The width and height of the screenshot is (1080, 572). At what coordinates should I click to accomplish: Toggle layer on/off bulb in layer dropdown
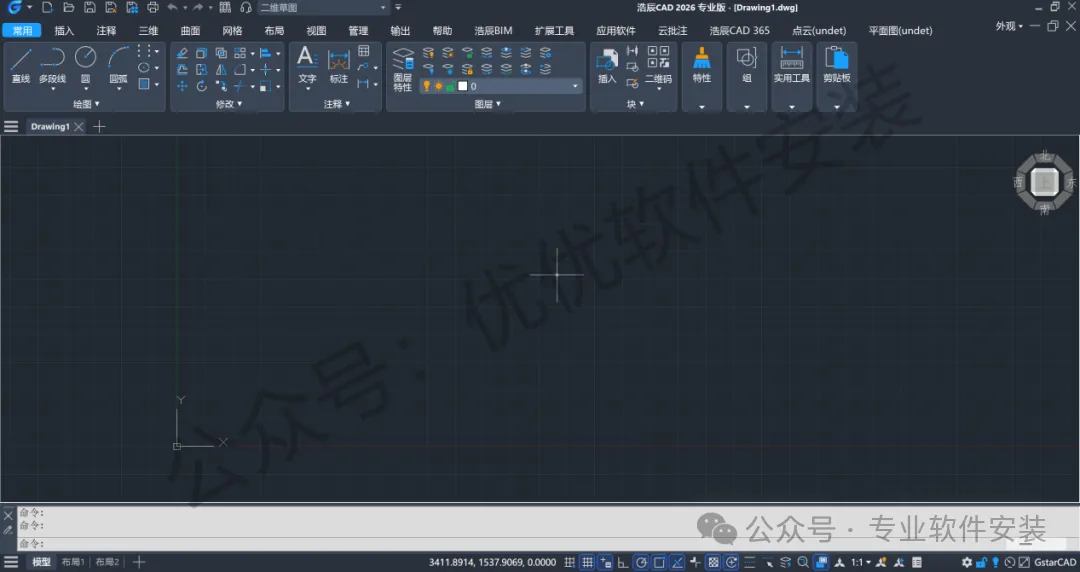click(426, 86)
